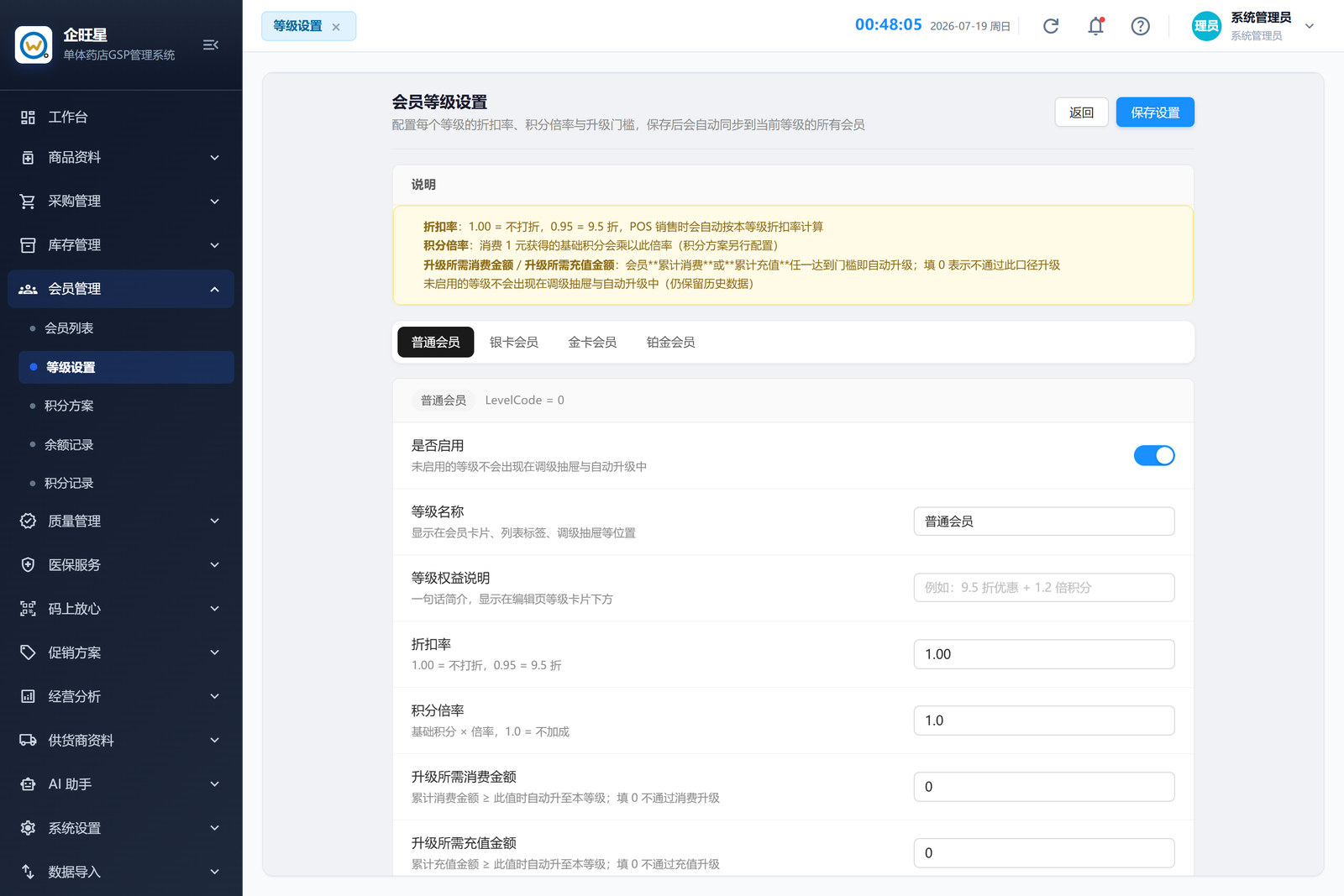Click the 折扣率 input field

1044,654
